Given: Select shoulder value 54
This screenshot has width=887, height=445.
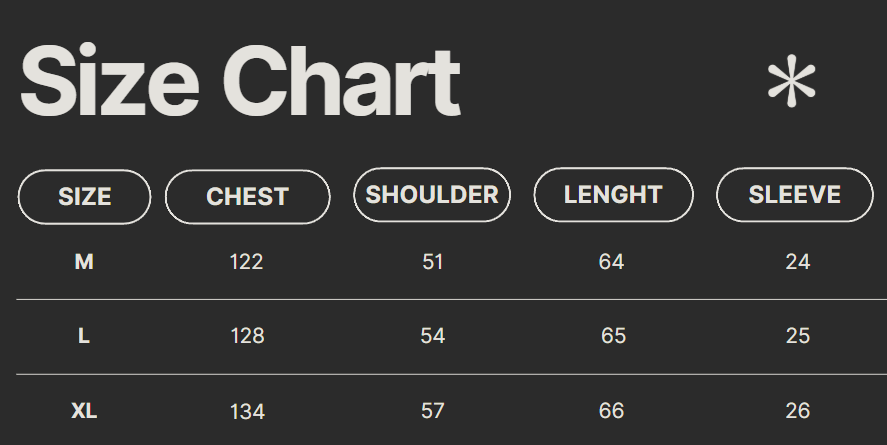Looking at the screenshot, I should pos(432,336).
